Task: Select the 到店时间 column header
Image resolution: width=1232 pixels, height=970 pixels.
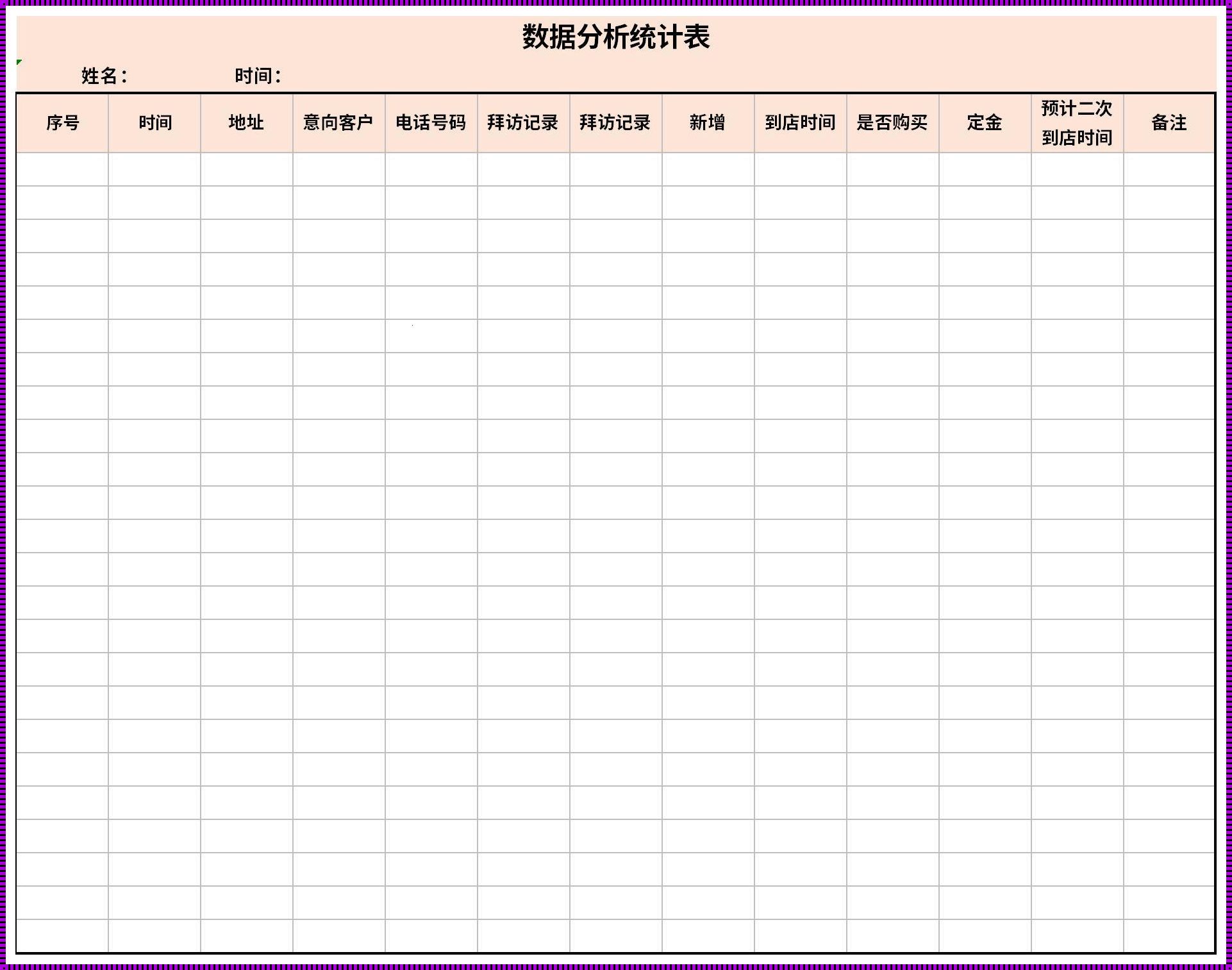Action: (x=801, y=122)
